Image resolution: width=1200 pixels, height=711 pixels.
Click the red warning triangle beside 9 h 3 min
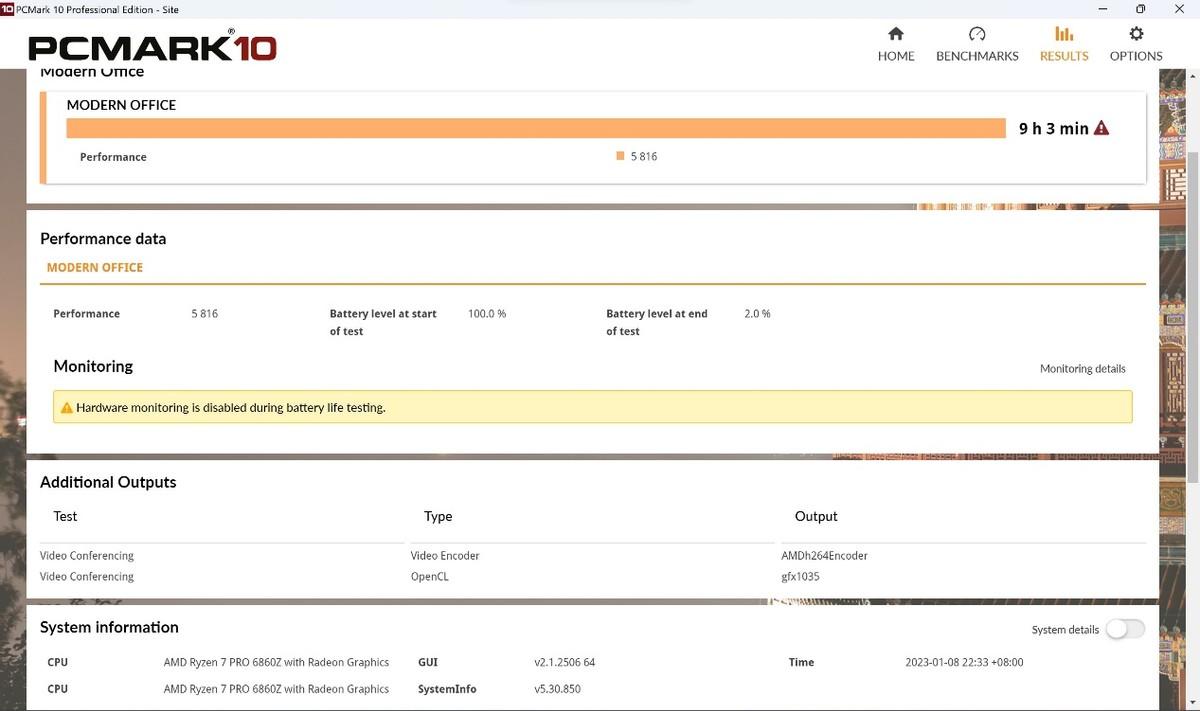tap(1102, 128)
